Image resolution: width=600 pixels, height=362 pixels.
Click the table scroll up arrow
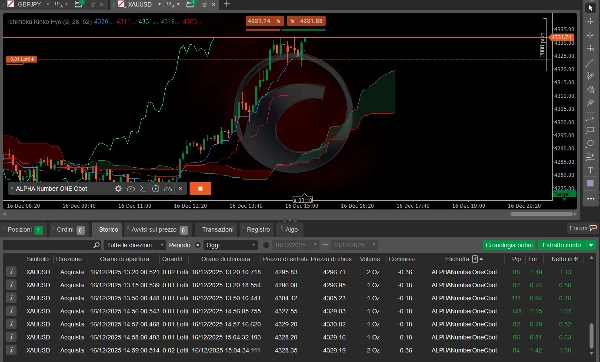click(x=592, y=258)
